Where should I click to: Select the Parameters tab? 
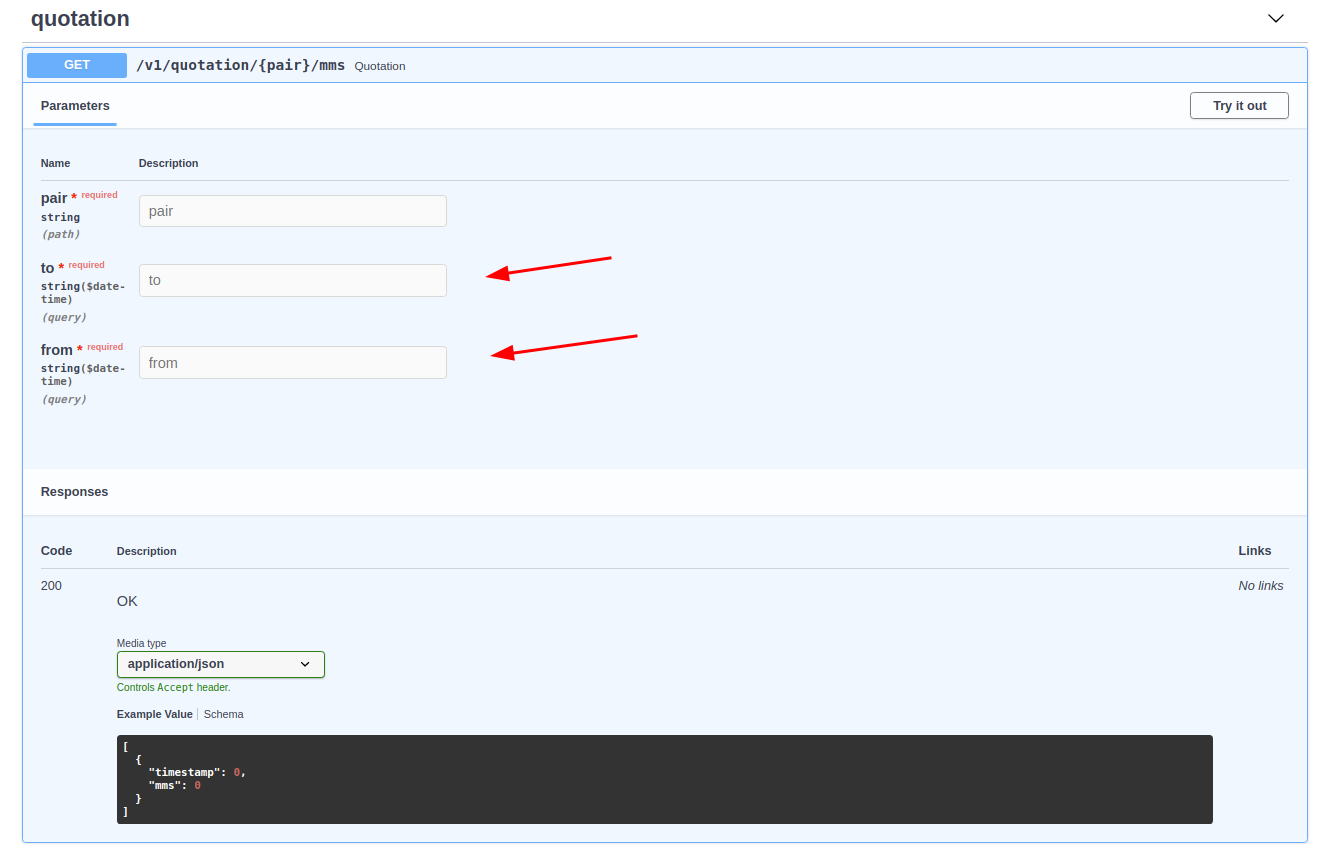[x=75, y=106]
